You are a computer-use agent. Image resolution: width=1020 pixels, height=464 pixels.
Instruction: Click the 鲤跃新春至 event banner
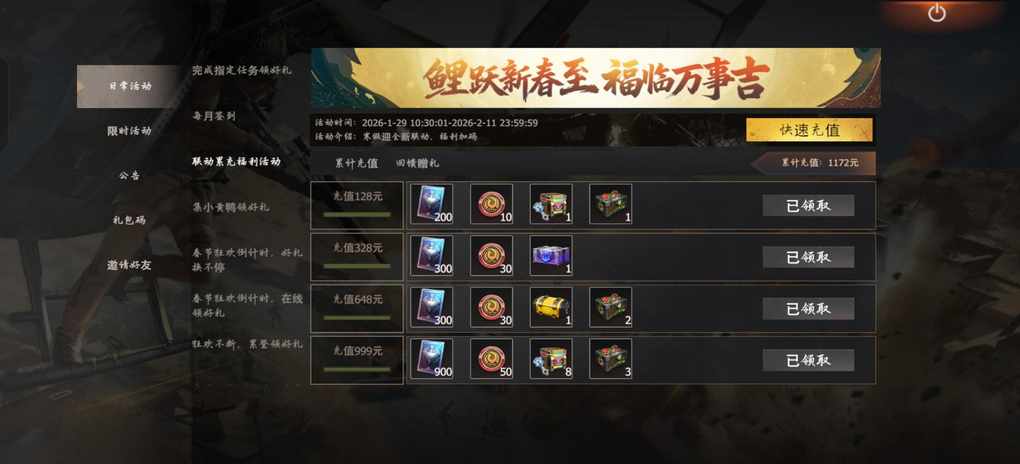coord(595,78)
